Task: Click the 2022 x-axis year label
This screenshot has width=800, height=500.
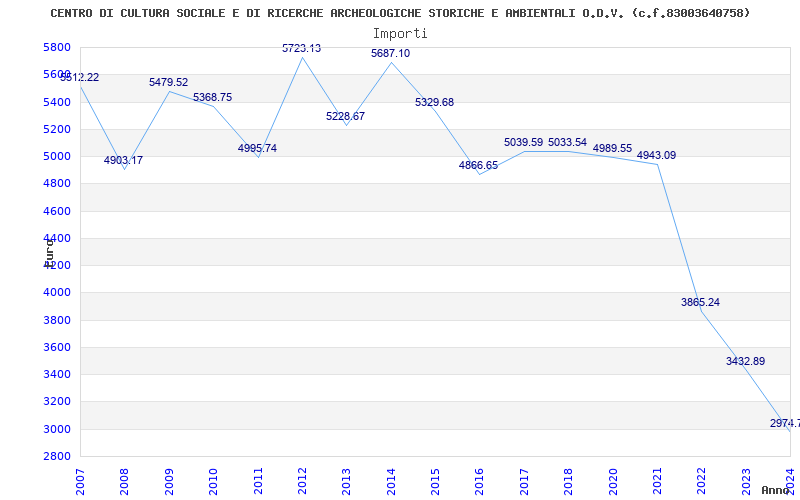Action: (701, 480)
